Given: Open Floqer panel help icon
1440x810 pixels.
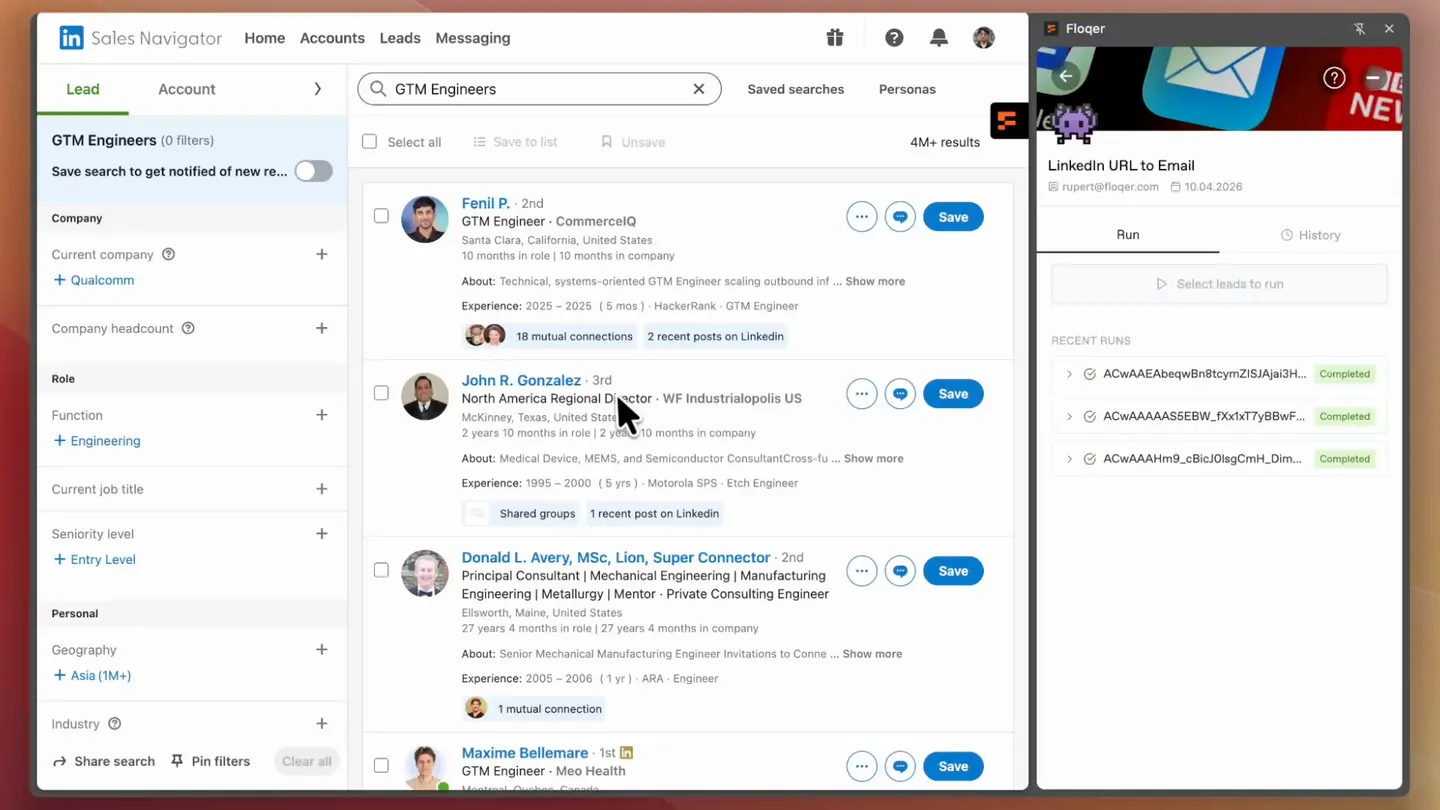Looking at the screenshot, I should click(x=1334, y=77).
